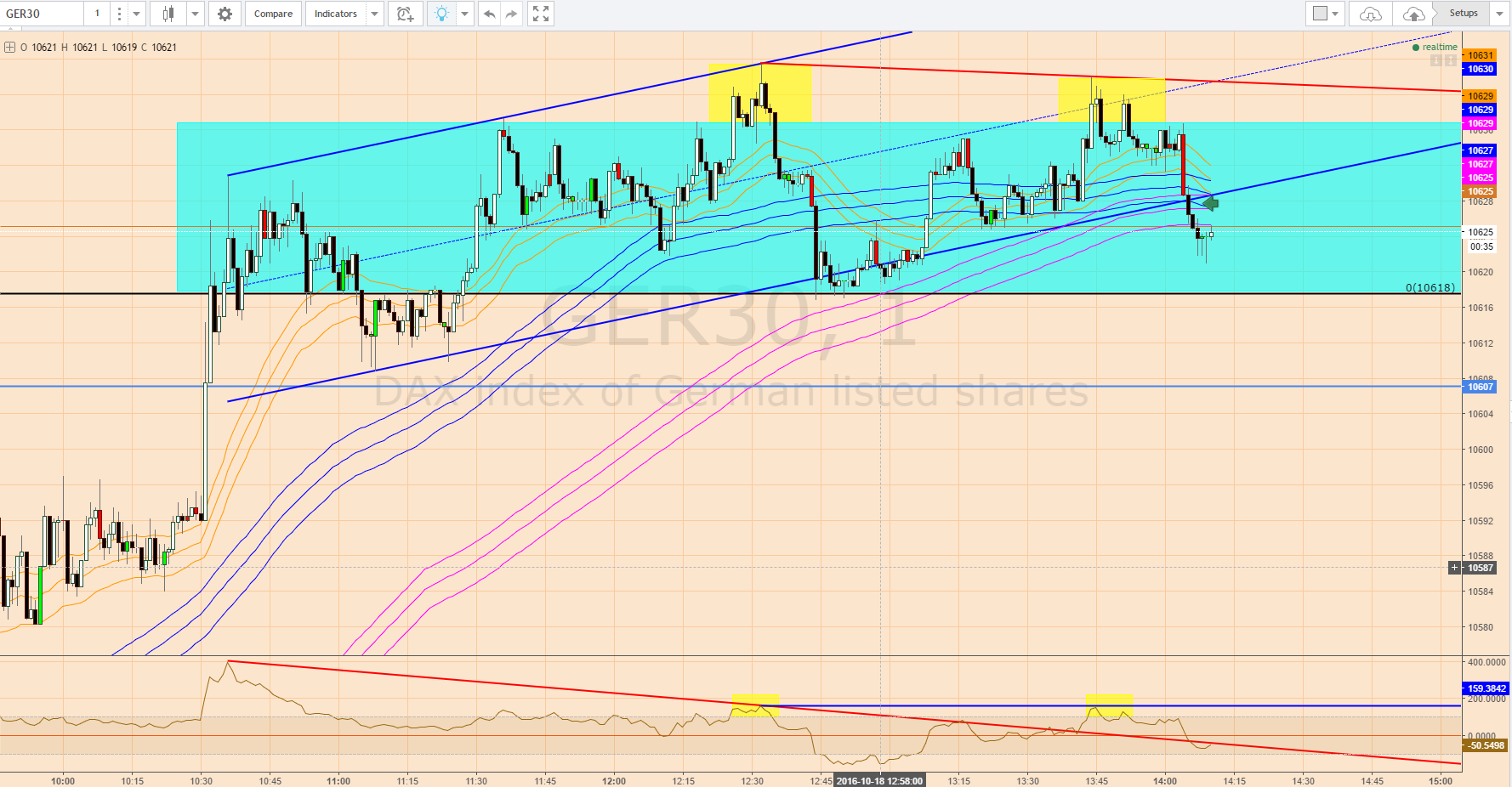This screenshot has width=1512, height=787.
Task: Click the candlestick chart style icon
Action: pyautogui.click(x=168, y=14)
